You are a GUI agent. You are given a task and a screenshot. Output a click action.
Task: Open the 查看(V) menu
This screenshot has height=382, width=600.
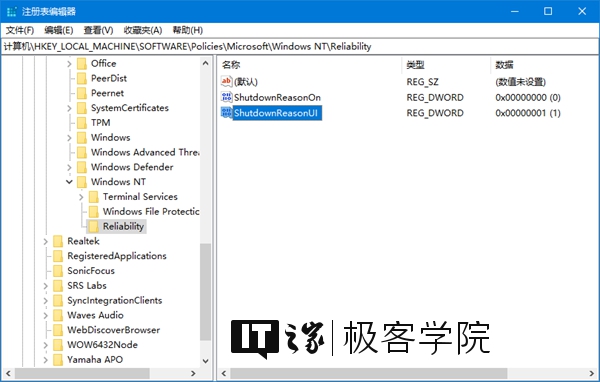pos(98,30)
